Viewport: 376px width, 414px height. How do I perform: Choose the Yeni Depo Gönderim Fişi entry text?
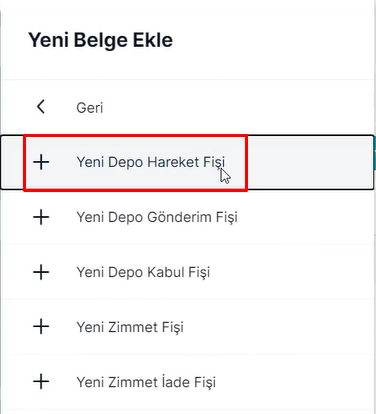point(157,217)
